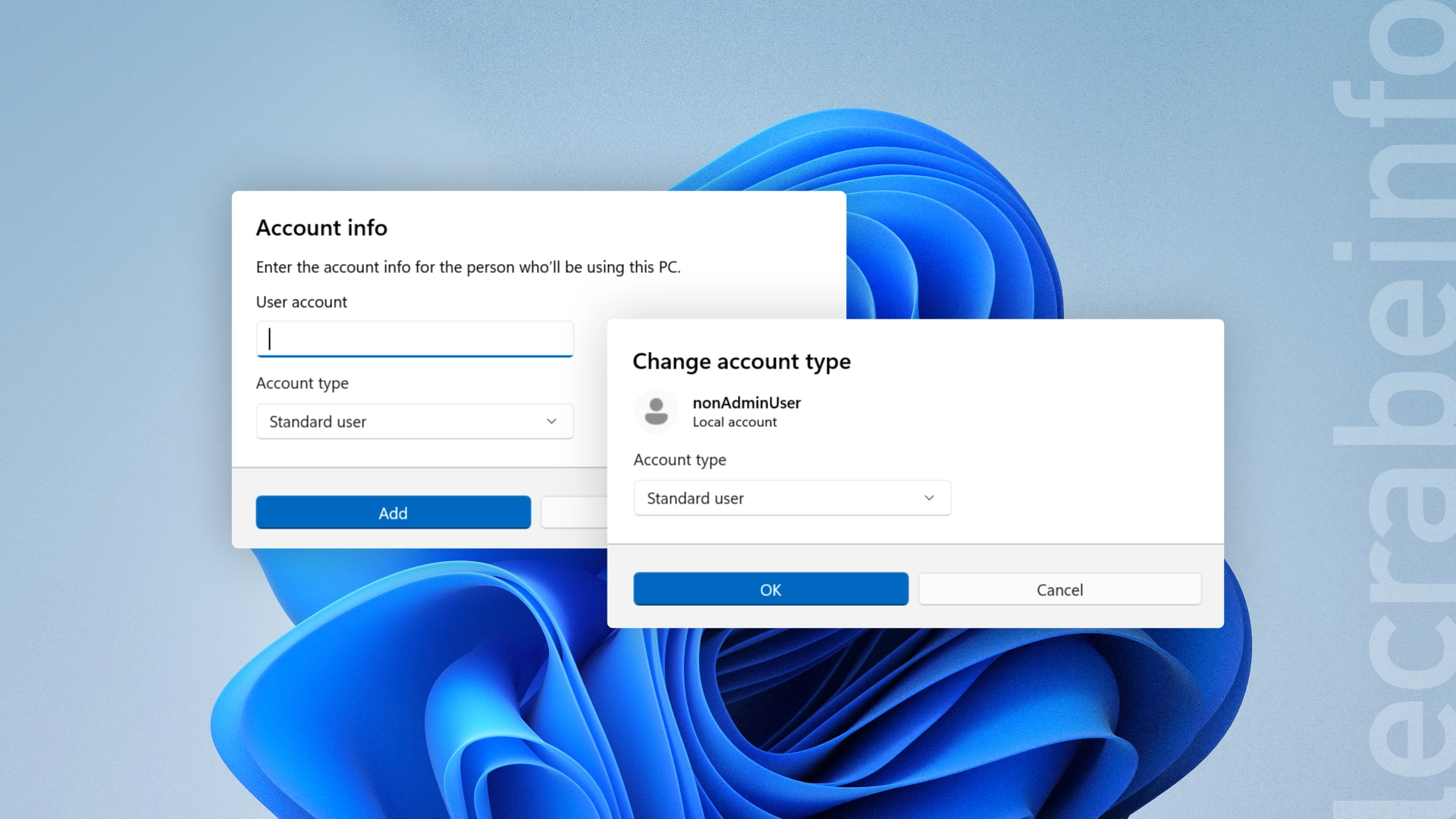1456x819 pixels.
Task: Click chevron arrow in Account info dropdown
Action: tap(551, 422)
